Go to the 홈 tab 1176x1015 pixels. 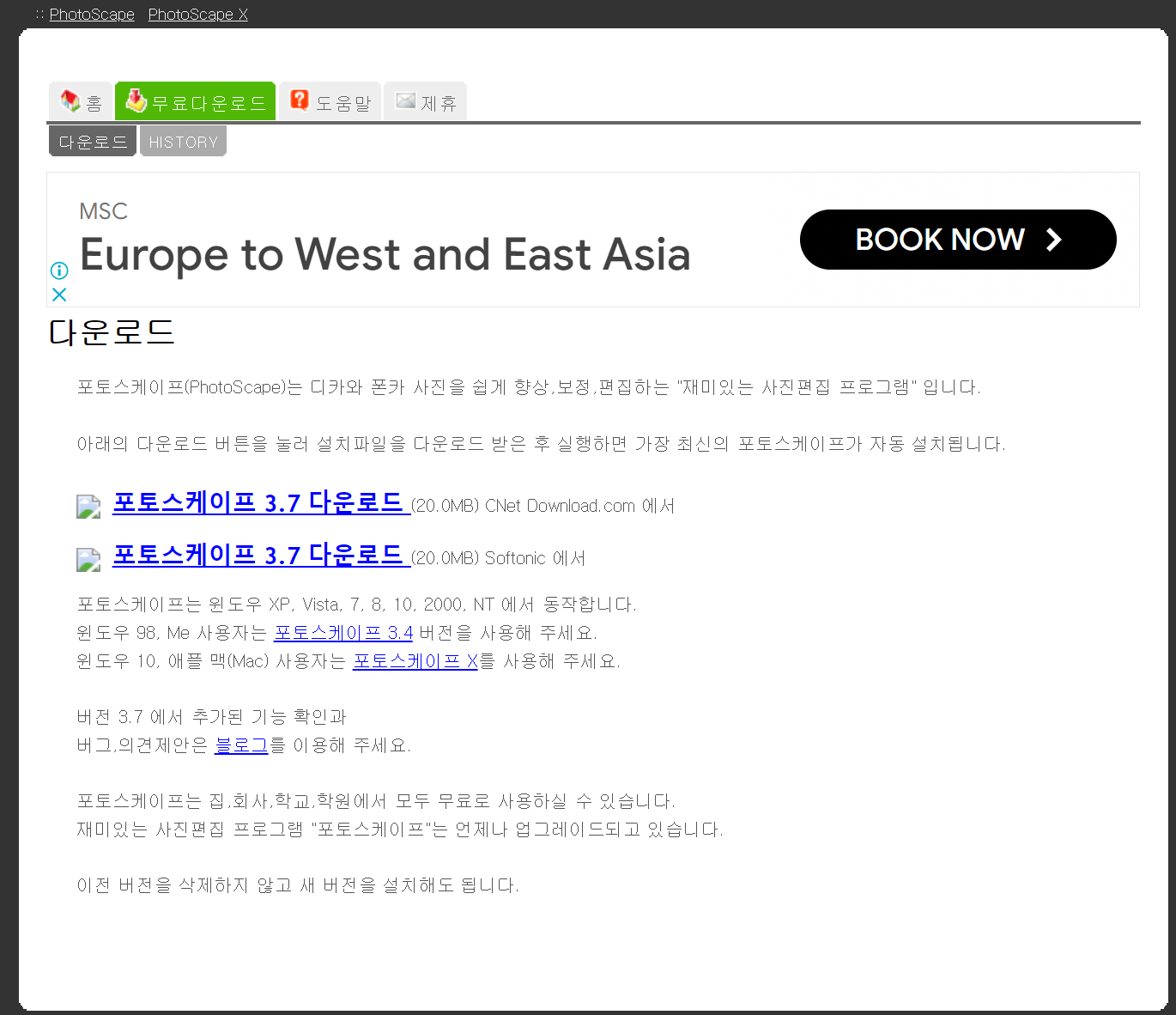pyautogui.click(x=81, y=102)
